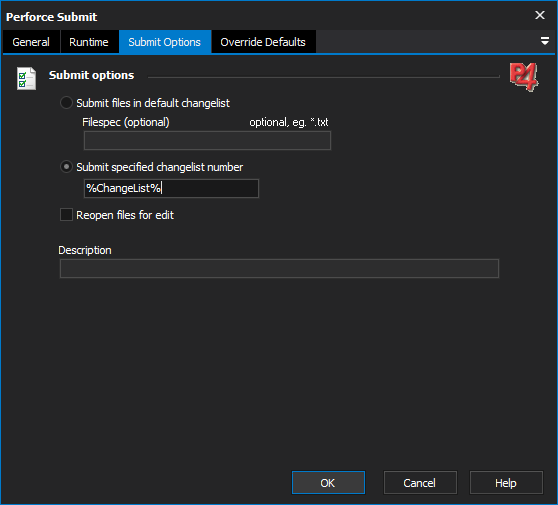Select the Submit Options tab
This screenshot has width=558, height=505.
pos(165,42)
